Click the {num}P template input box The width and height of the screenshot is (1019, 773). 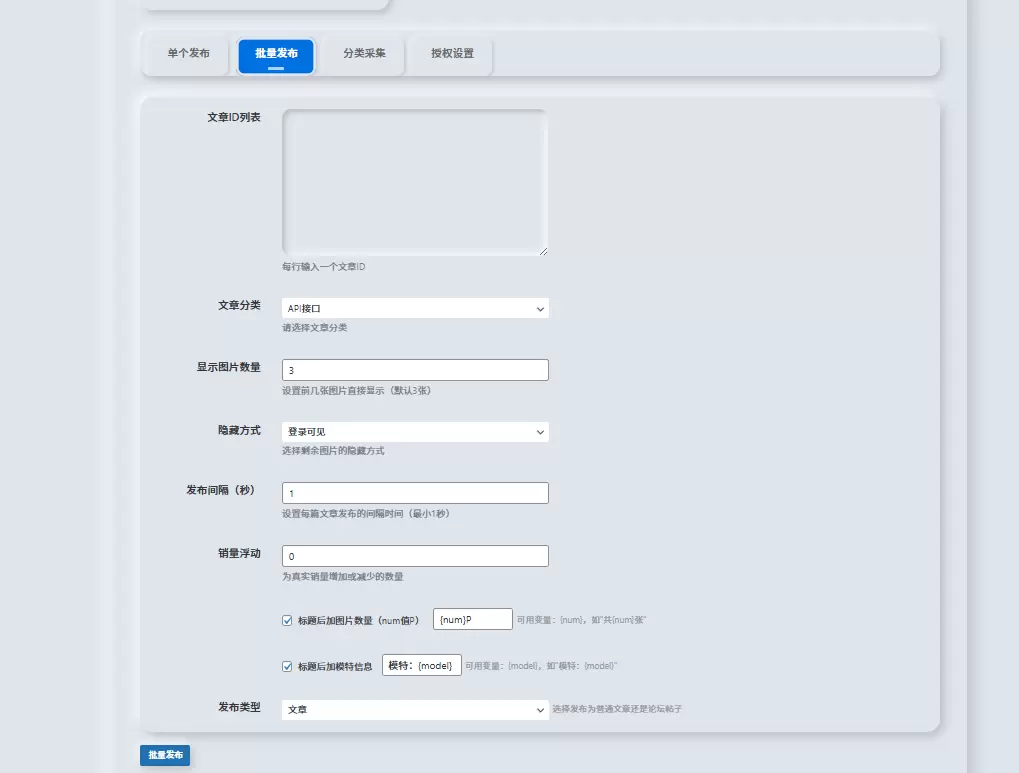coord(472,619)
